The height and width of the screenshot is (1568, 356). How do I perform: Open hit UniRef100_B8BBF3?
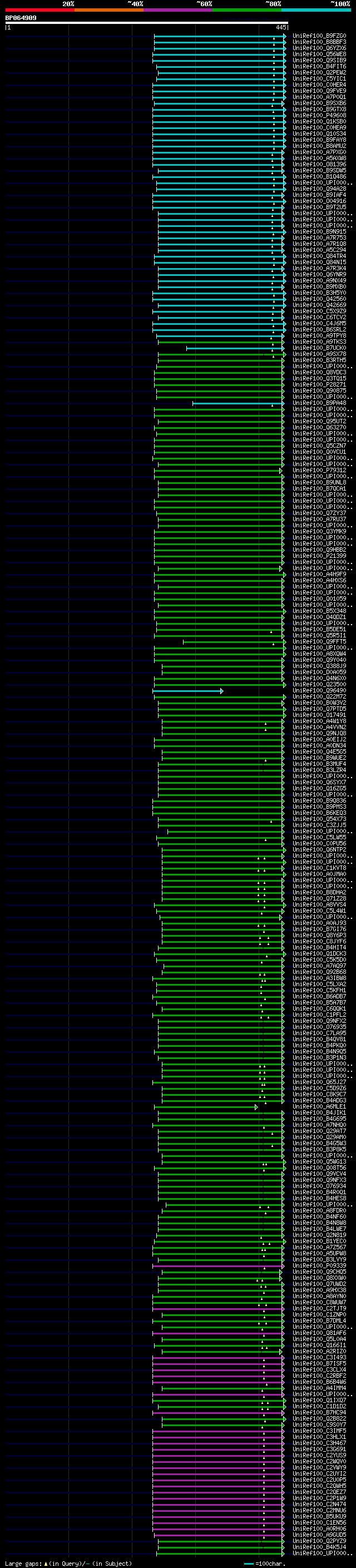point(319,42)
